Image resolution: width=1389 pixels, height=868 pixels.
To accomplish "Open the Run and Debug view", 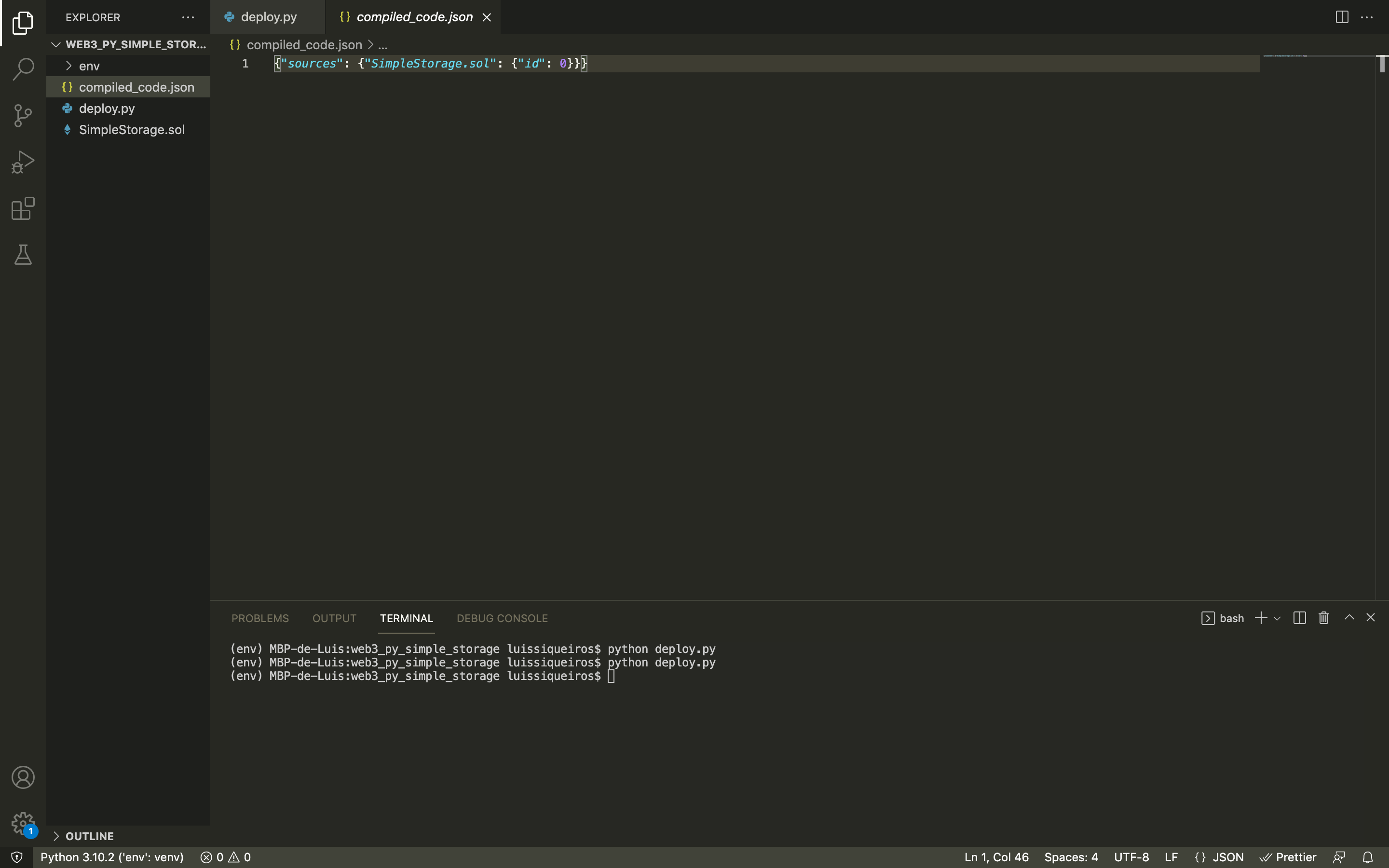I will [23, 163].
